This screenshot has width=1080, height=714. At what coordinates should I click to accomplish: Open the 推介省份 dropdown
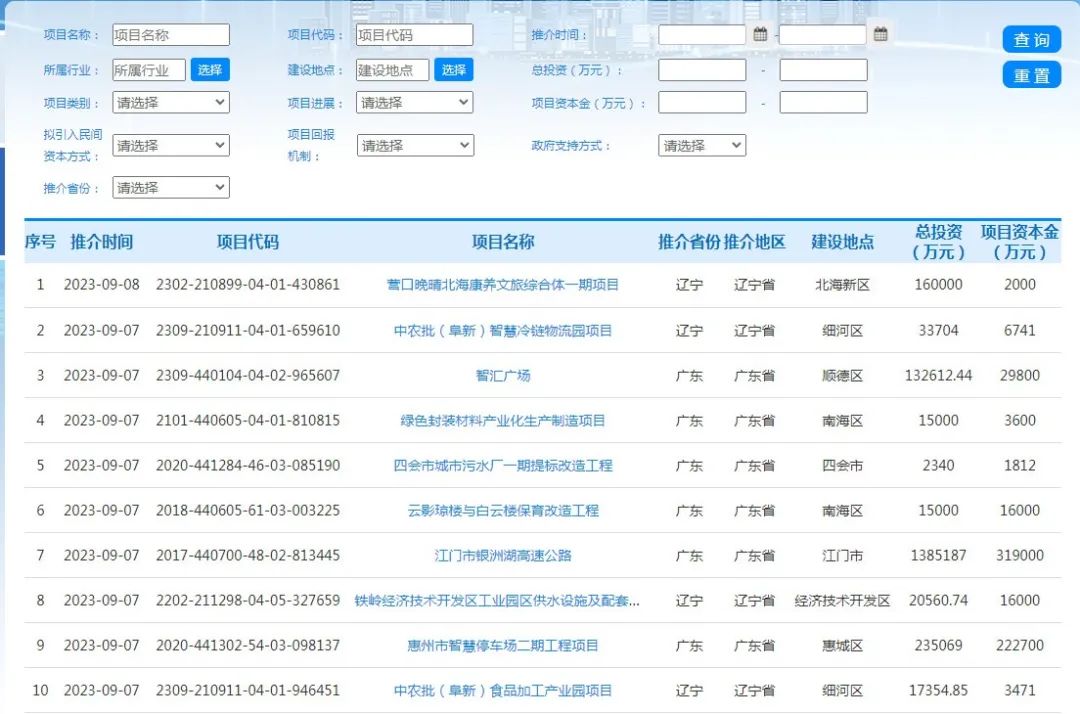[171, 187]
